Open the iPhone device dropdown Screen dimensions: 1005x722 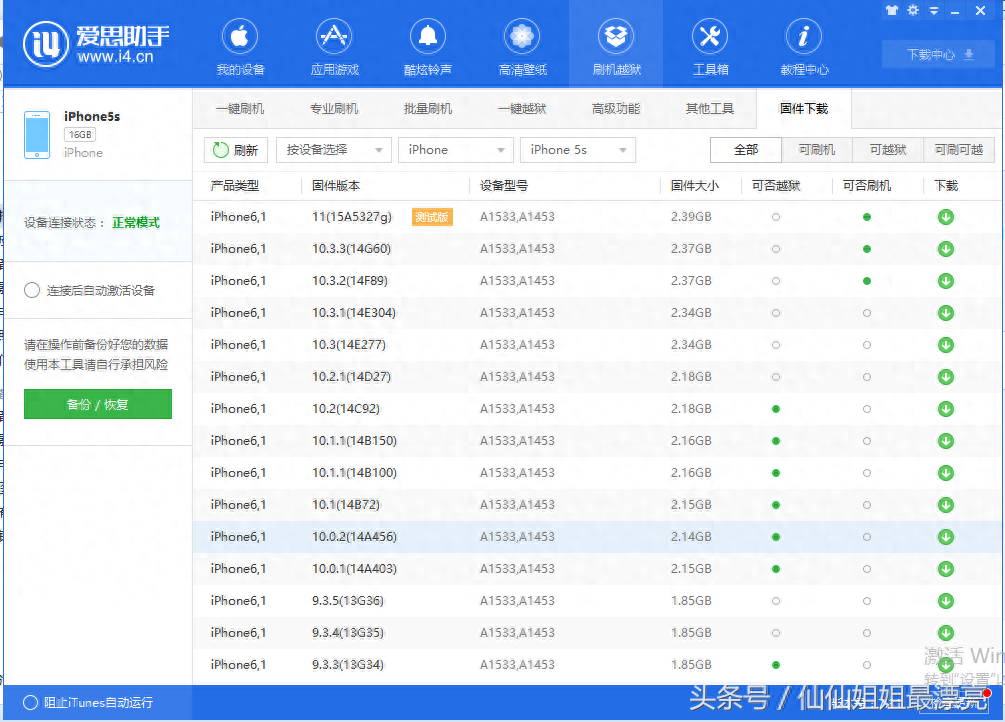[455, 149]
